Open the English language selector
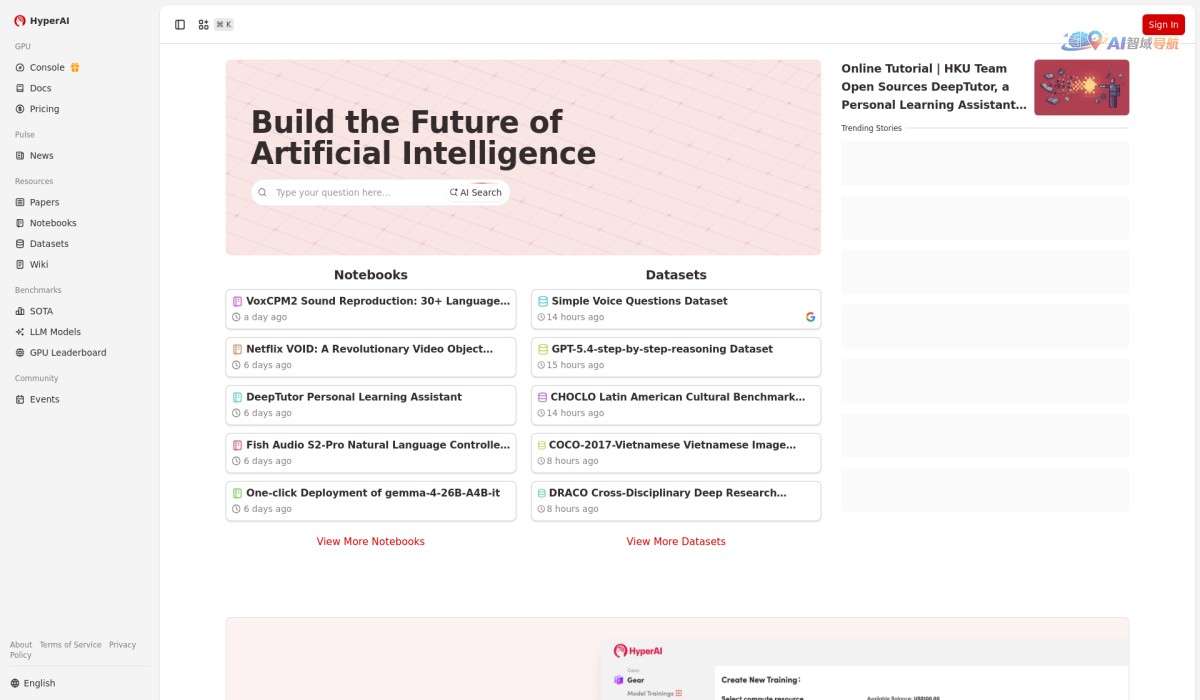This screenshot has width=1200, height=700. coord(39,683)
